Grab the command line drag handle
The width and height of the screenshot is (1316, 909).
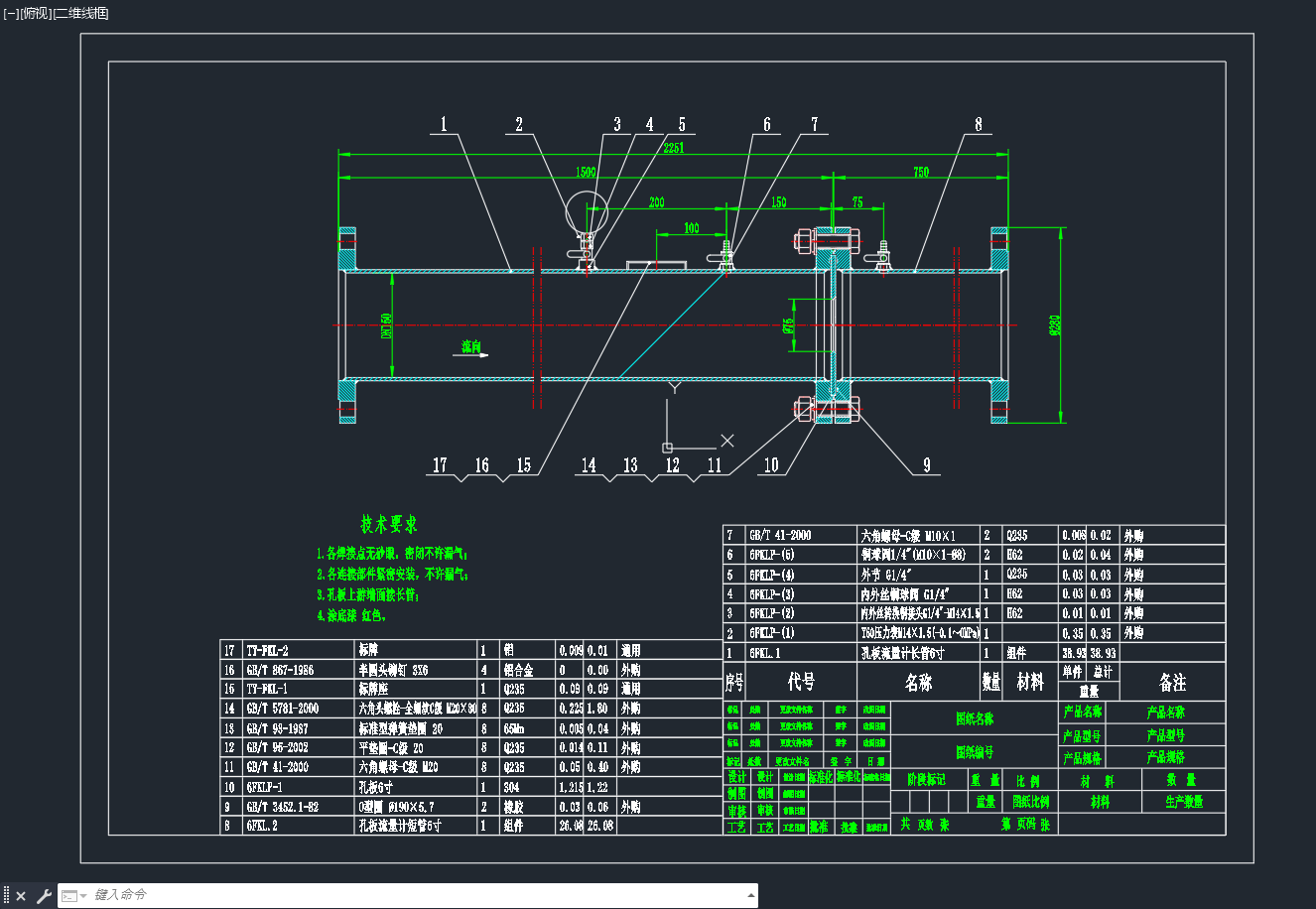pyautogui.click(x=6, y=896)
